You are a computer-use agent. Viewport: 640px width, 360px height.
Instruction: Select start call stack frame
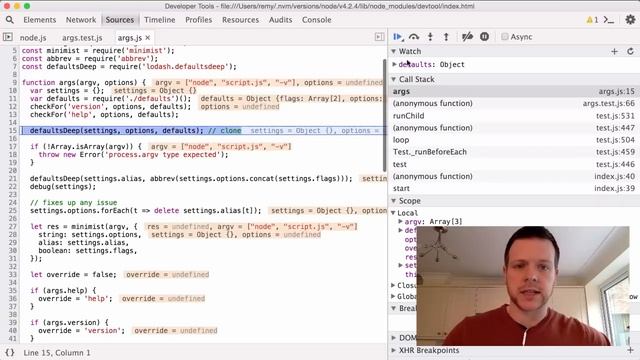[514, 189]
